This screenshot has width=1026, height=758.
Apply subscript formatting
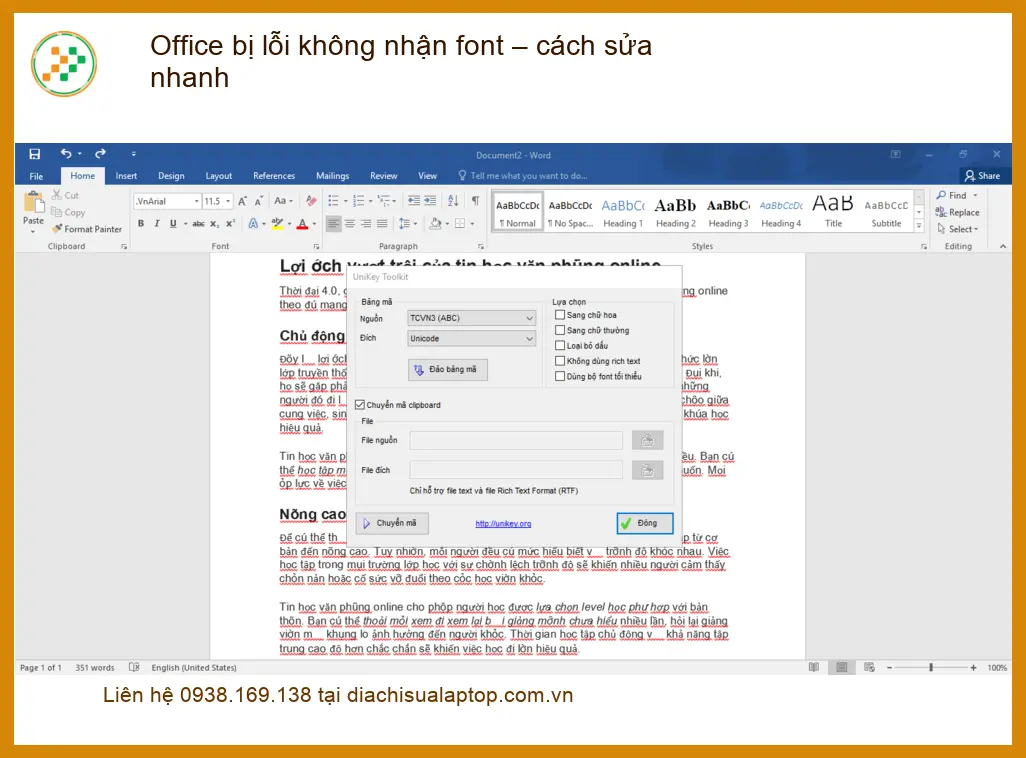[x=215, y=223]
